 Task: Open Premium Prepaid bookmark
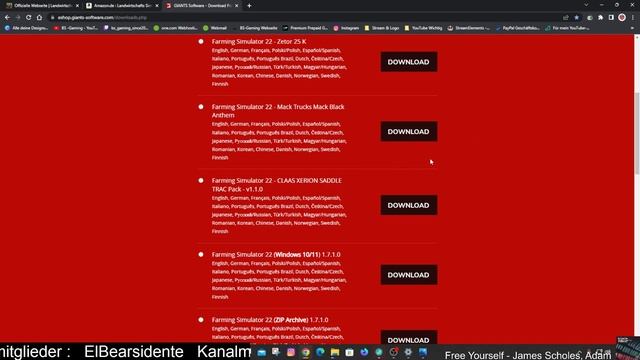tap(305, 28)
